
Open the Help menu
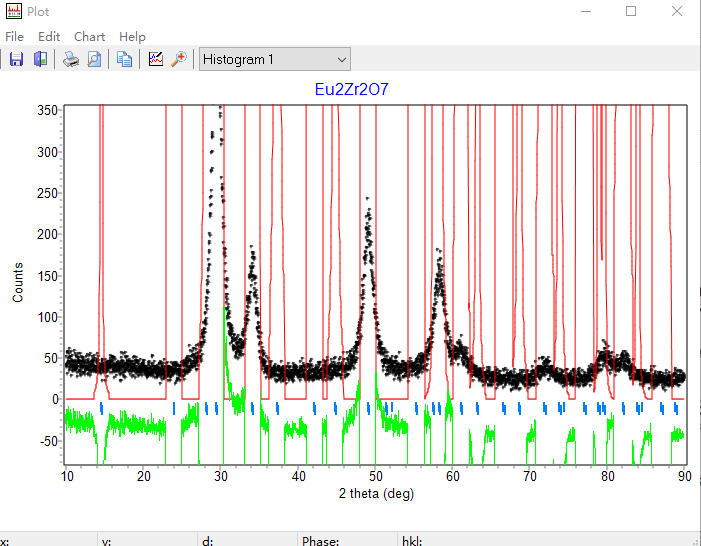pyautogui.click(x=132, y=37)
